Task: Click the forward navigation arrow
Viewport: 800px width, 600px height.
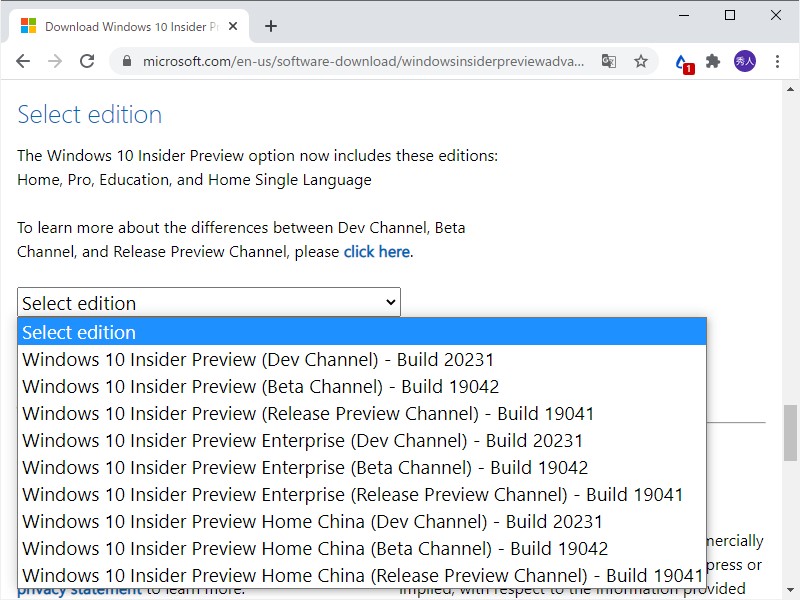Action: click(x=54, y=61)
